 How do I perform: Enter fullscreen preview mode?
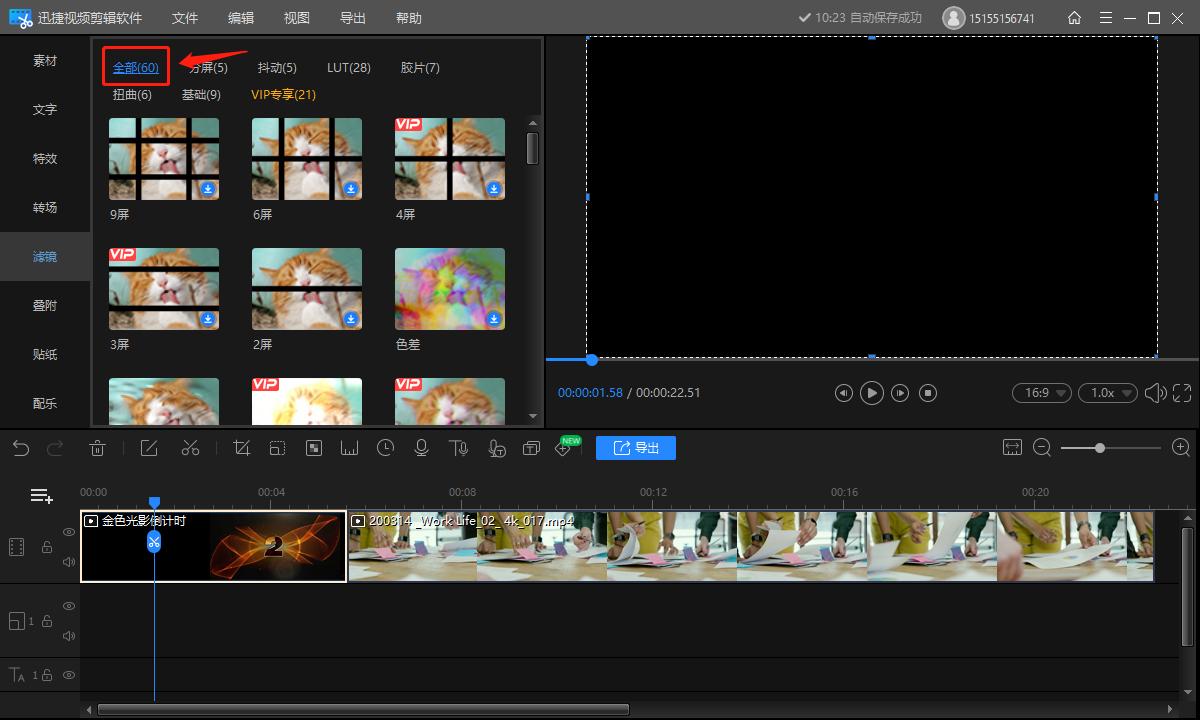click(x=1182, y=393)
